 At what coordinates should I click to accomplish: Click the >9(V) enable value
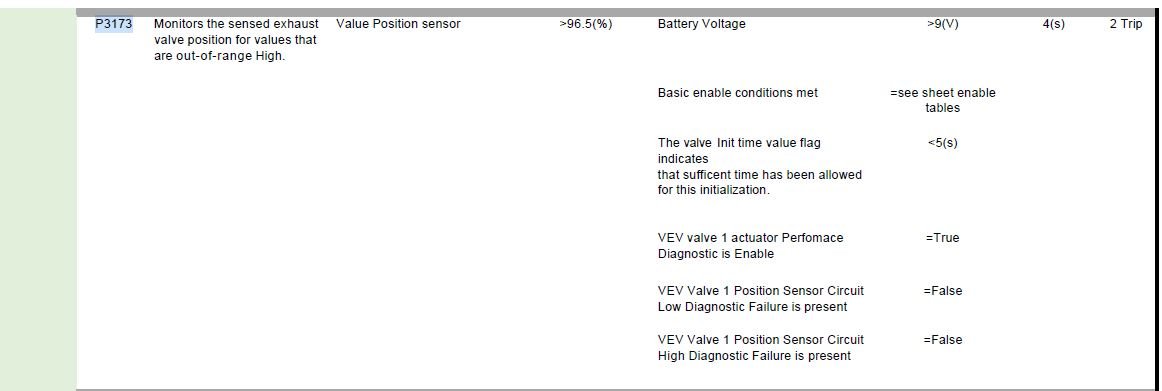(x=943, y=24)
